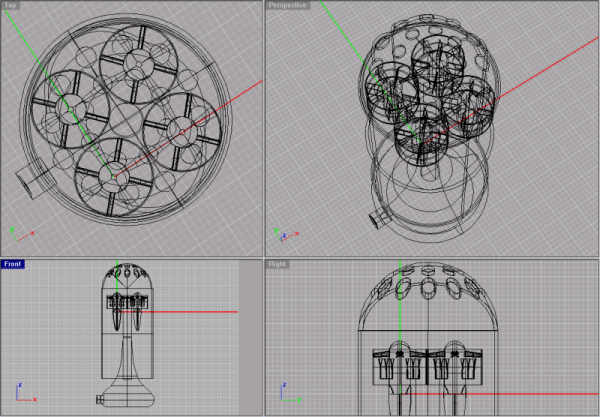
Task: Click the Right viewport title label
Action: 279,264
